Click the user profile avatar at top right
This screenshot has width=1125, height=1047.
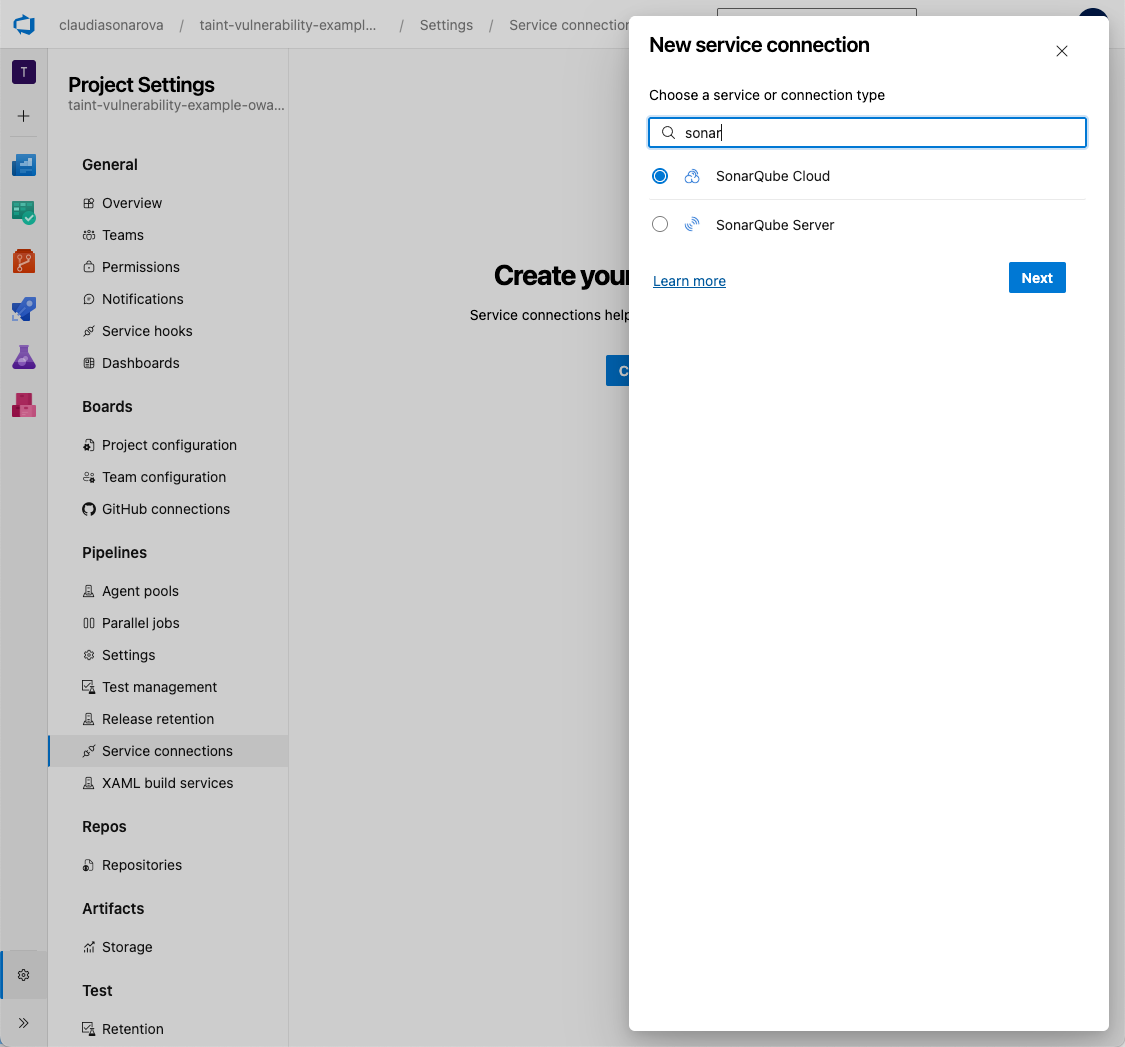tap(1092, 20)
